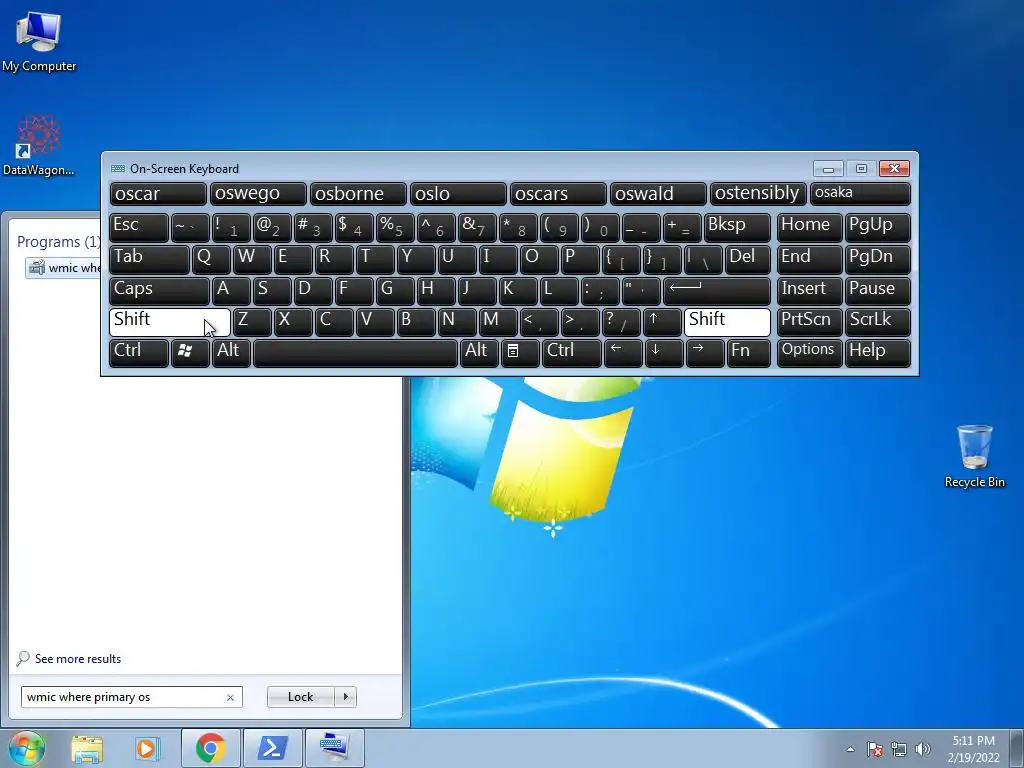The height and width of the screenshot is (768, 1024).
Task: Click the taskbar clock and date
Action: [x=973, y=749]
